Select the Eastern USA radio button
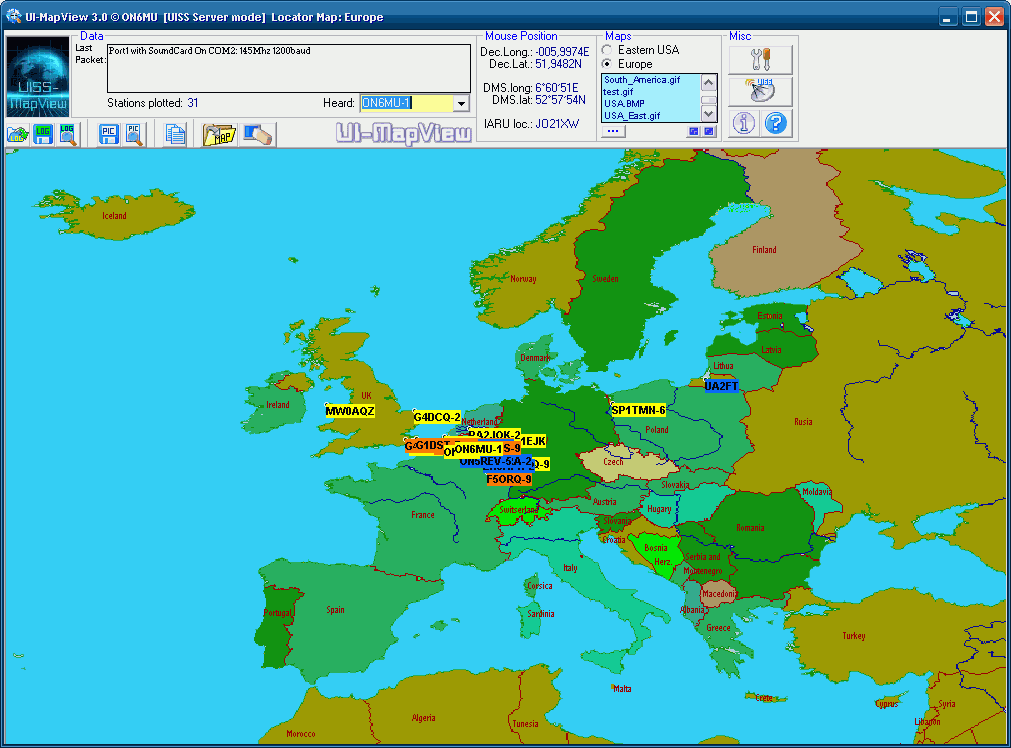The image size is (1011, 748). click(x=607, y=50)
